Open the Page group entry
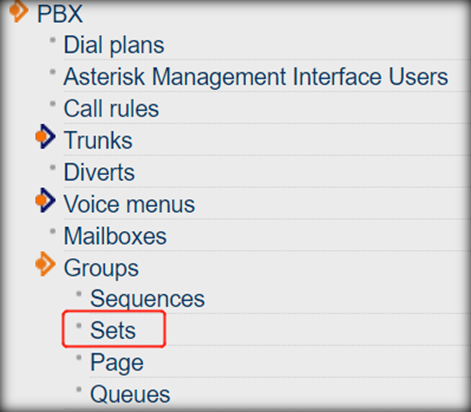The image size is (471, 412). click(117, 363)
